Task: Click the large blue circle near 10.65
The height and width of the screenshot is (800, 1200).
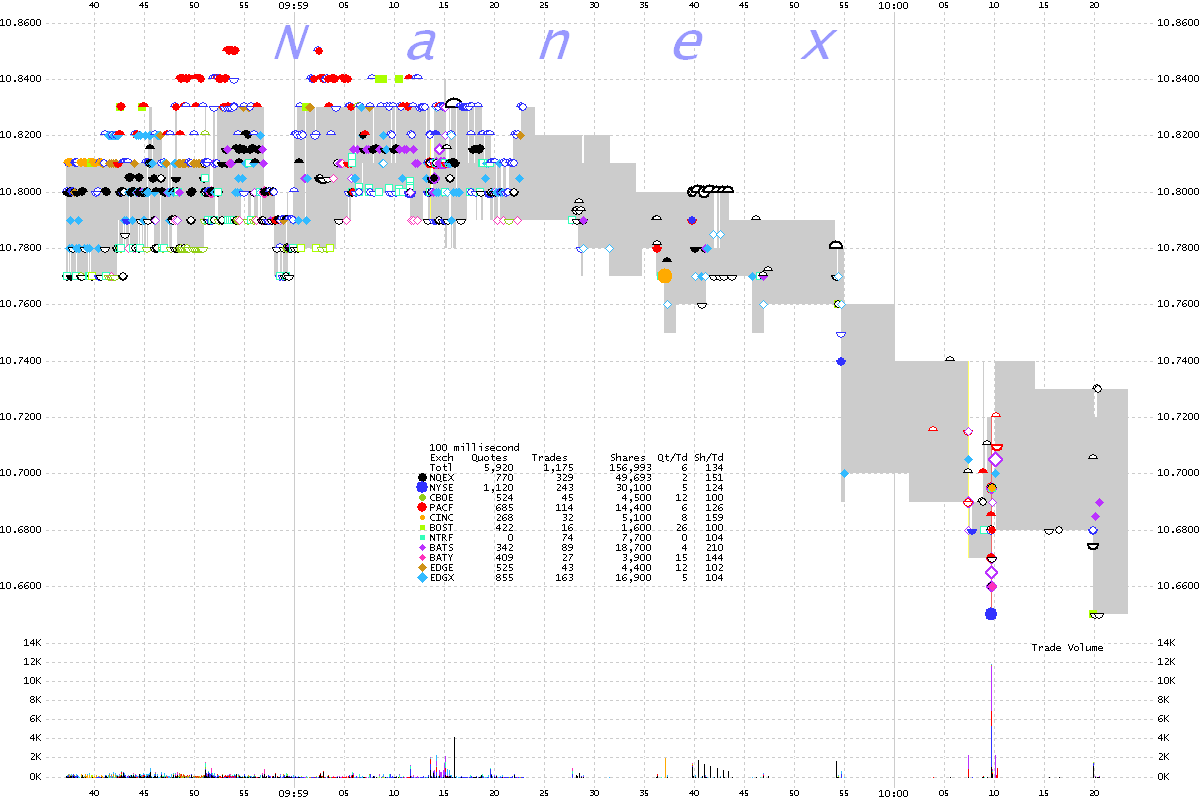Action: coord(991,614)
